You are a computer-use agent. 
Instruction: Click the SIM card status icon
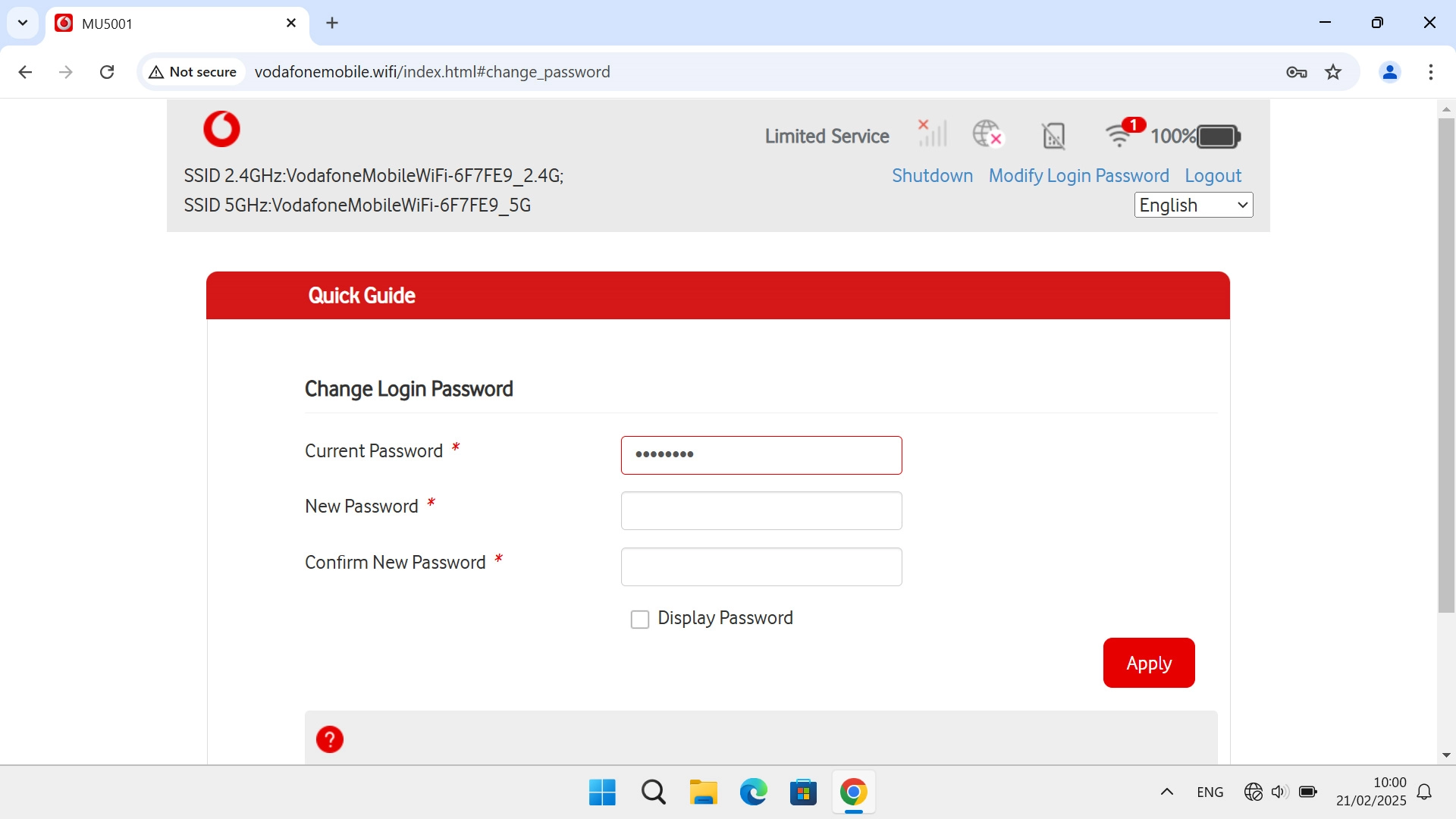pyautogui.click(x=1053, y=136)
